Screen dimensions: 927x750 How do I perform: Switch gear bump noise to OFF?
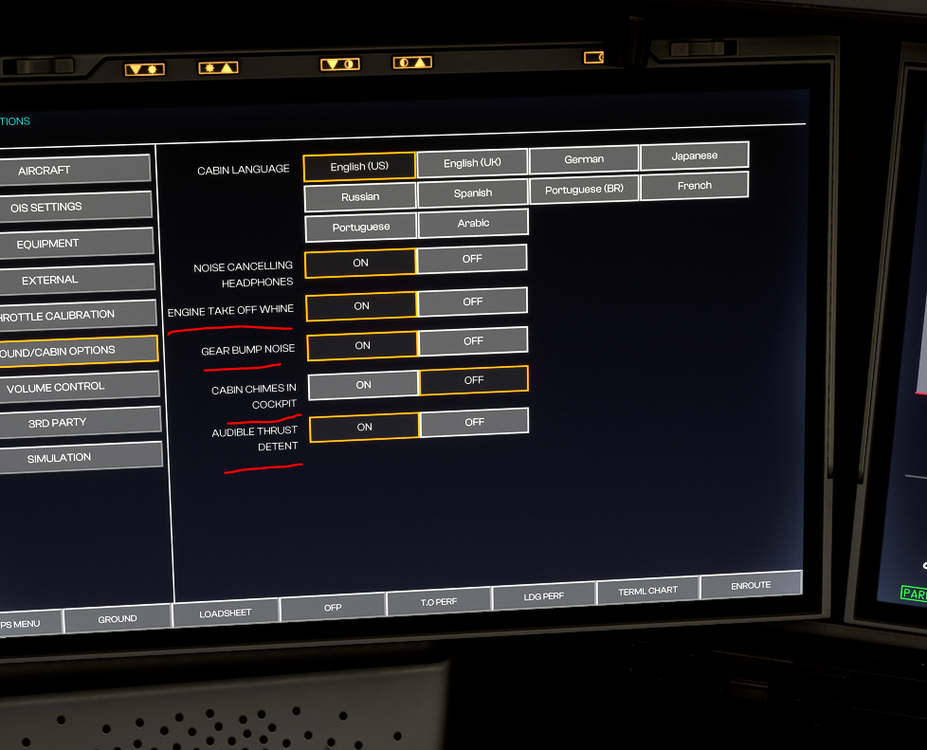point(473,341)
